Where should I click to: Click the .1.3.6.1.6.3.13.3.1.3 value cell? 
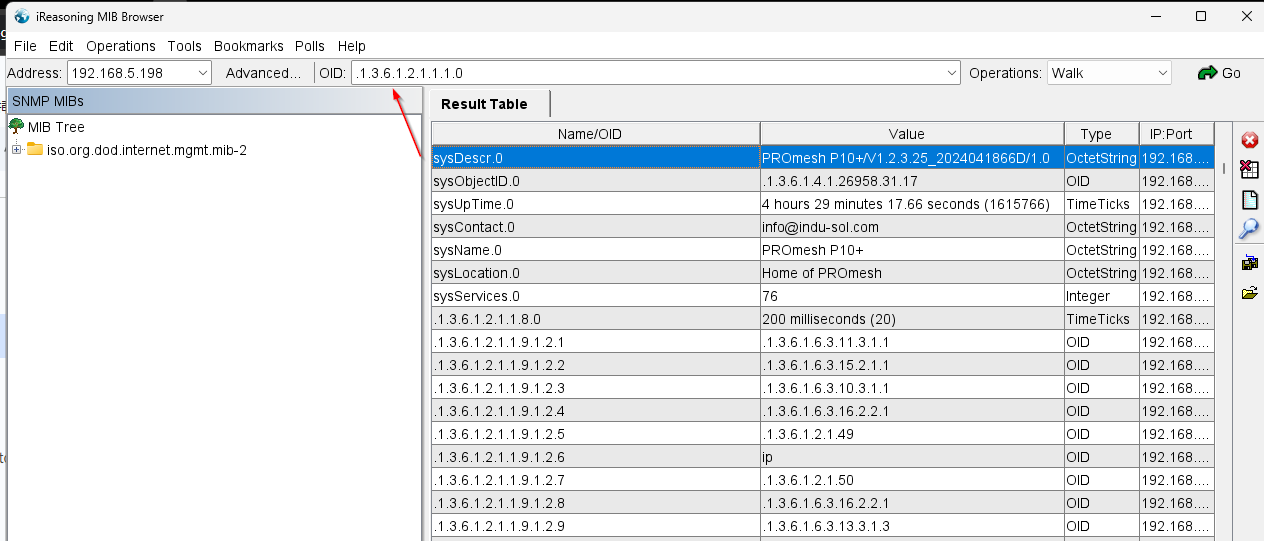pyautogui.click(x=912, y=526)
